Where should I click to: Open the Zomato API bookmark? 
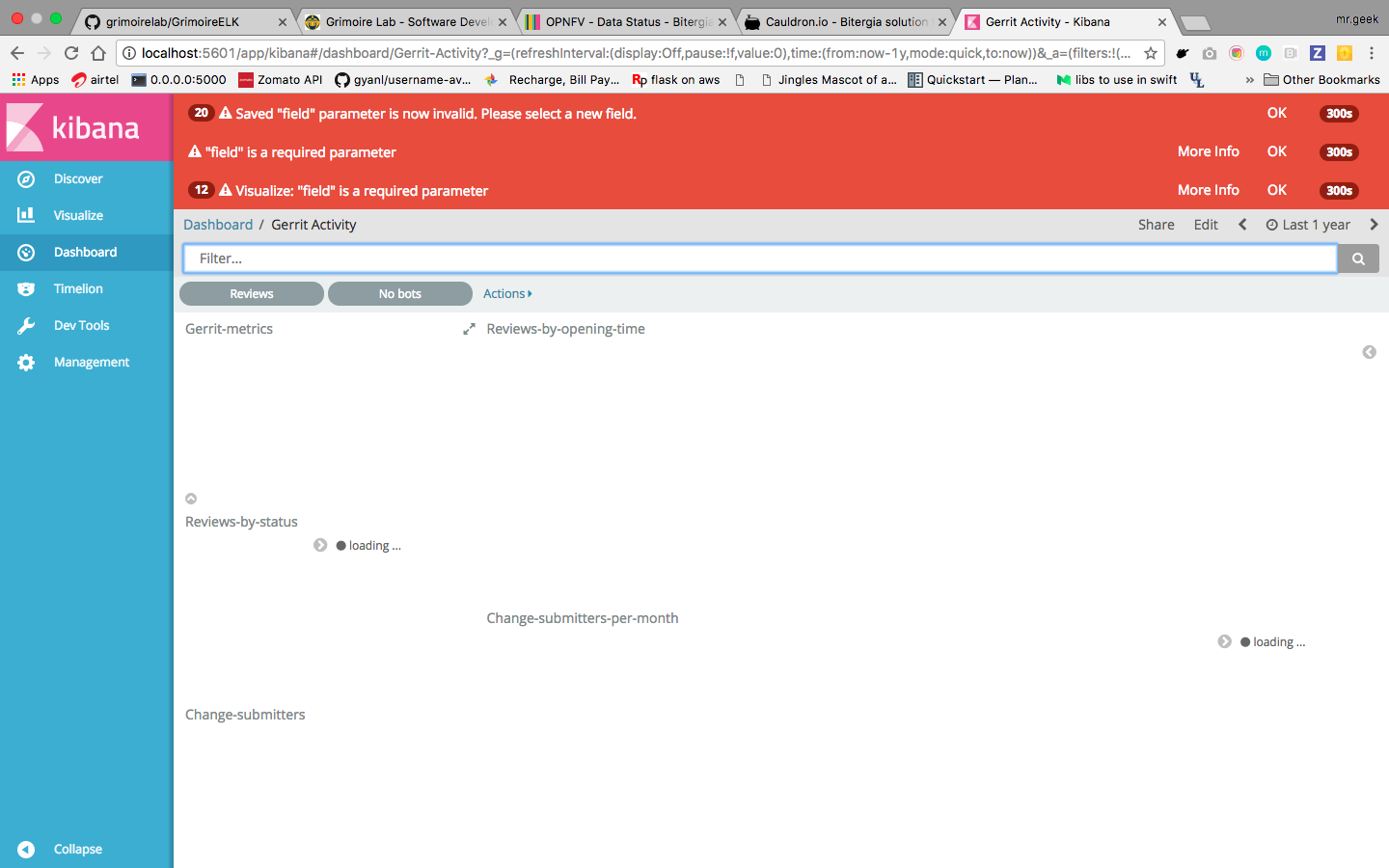point(281,80)
